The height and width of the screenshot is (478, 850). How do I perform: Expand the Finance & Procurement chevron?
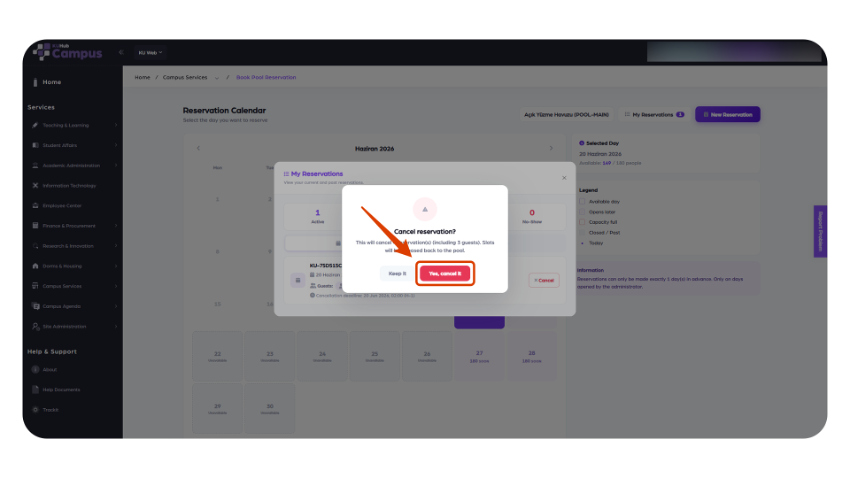[116, 225]
